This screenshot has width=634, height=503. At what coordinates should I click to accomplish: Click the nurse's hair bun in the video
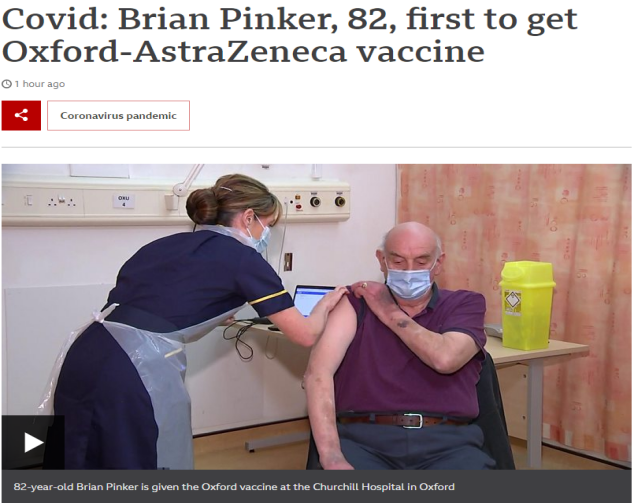click(x=201, y=206)
